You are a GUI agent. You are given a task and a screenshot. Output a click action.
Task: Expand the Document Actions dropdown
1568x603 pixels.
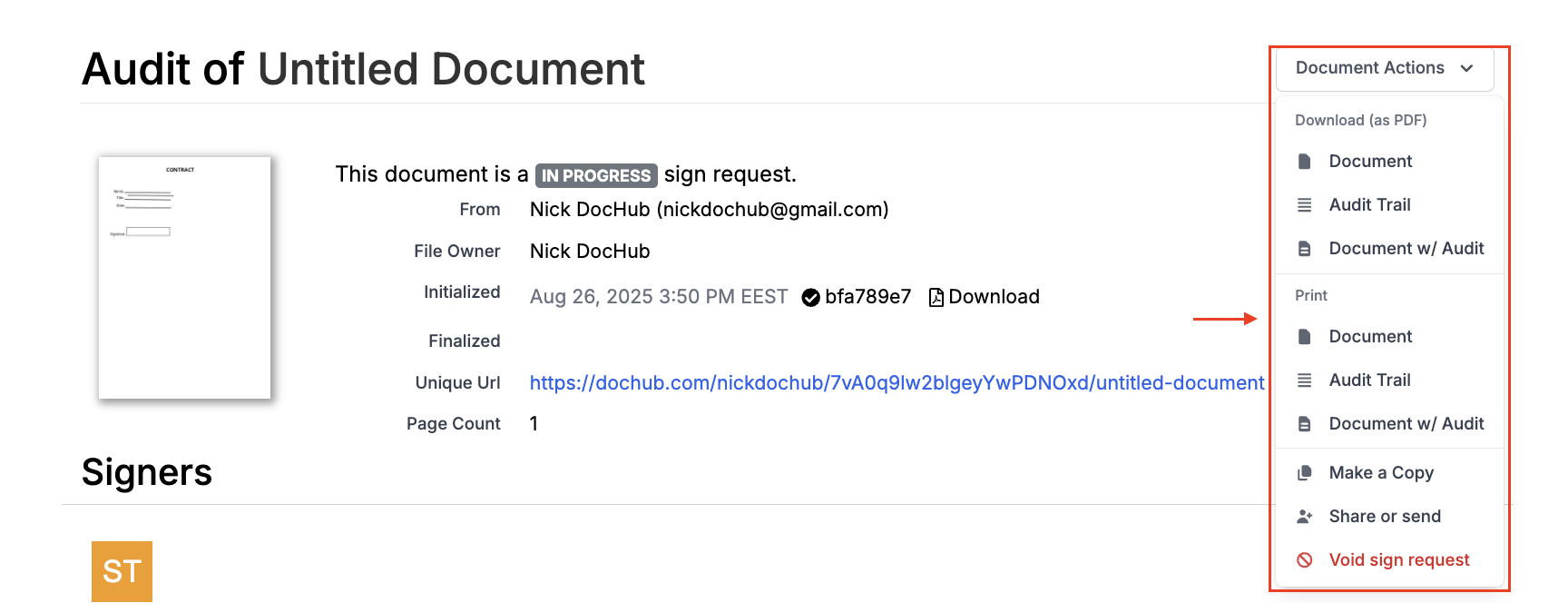(x=1384, y=68)
